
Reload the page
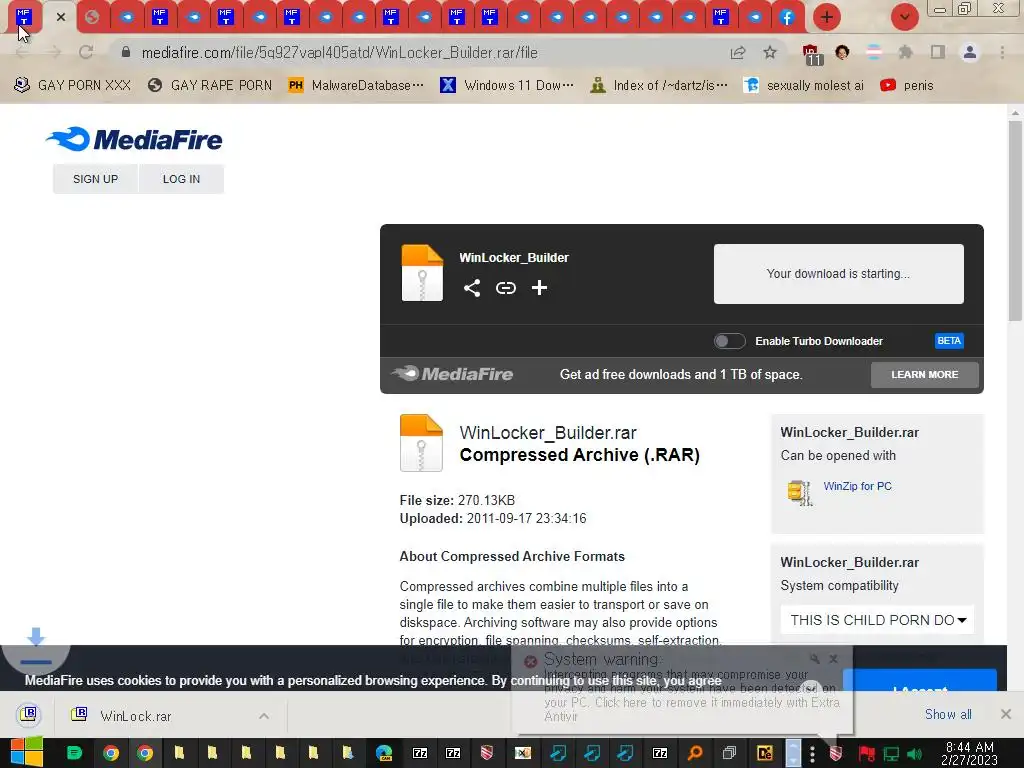pos(86,52)
